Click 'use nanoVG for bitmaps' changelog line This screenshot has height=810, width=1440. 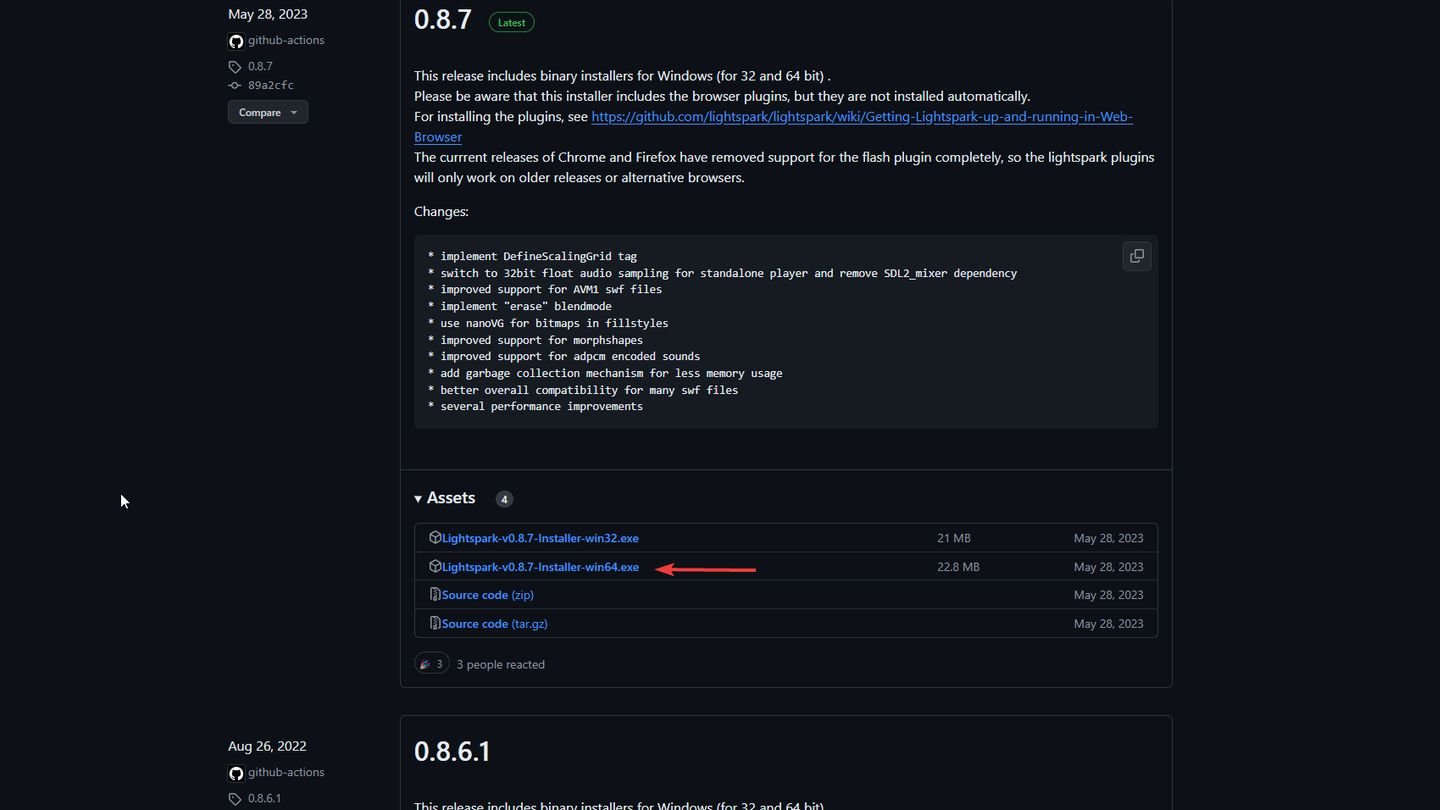pos(548,323)
